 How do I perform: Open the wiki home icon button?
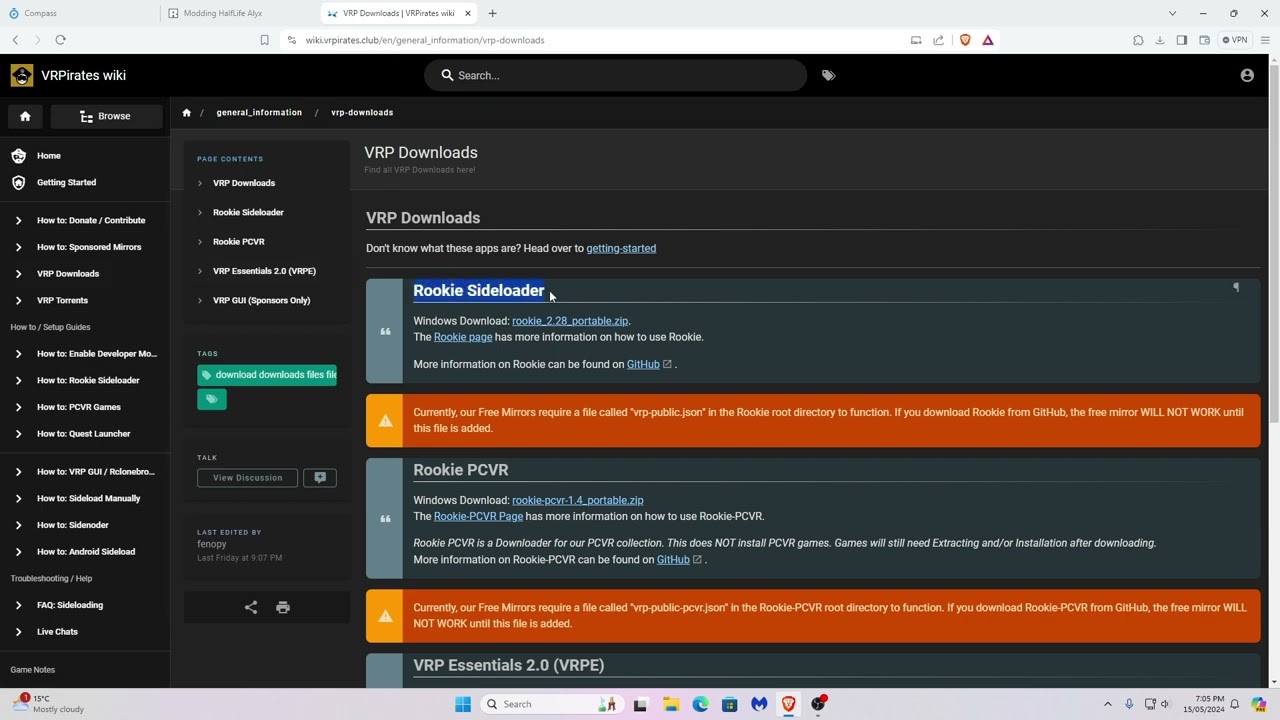[25, 116]
